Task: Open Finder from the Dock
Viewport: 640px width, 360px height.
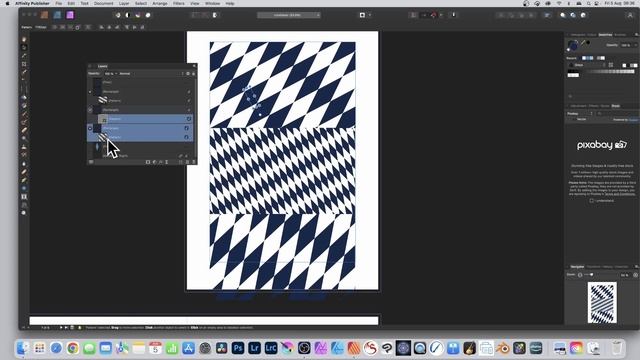Action: tap(23, 348)
